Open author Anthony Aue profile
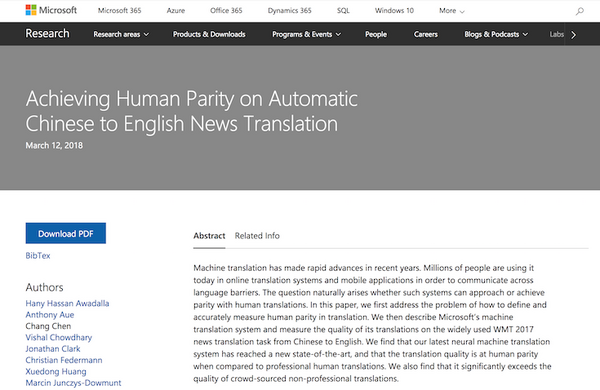This screenshot has height=390, width=600. click(50, 315)
